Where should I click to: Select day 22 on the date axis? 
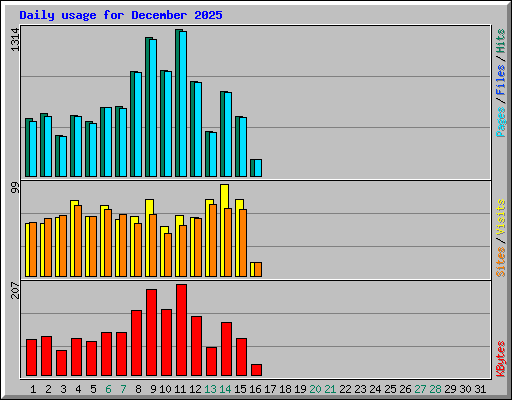(x=345, y=389)
